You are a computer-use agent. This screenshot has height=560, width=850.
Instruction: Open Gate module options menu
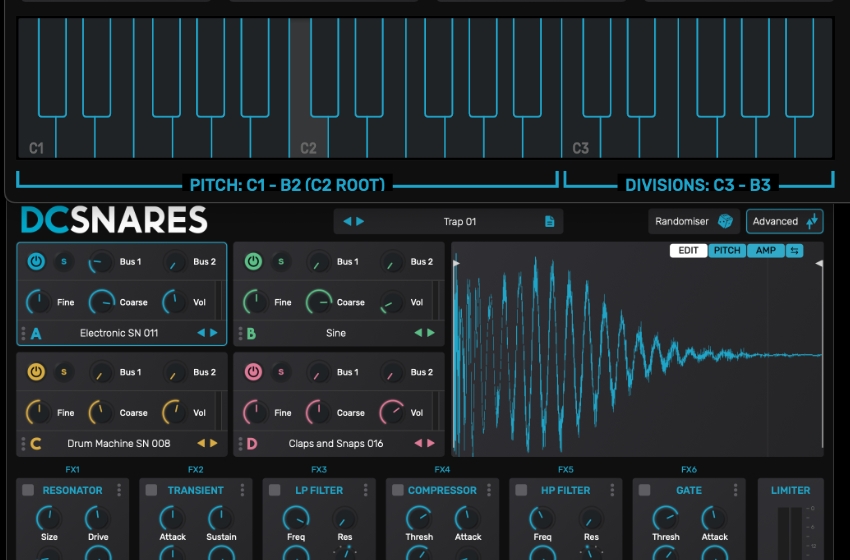tap(736, 490)
